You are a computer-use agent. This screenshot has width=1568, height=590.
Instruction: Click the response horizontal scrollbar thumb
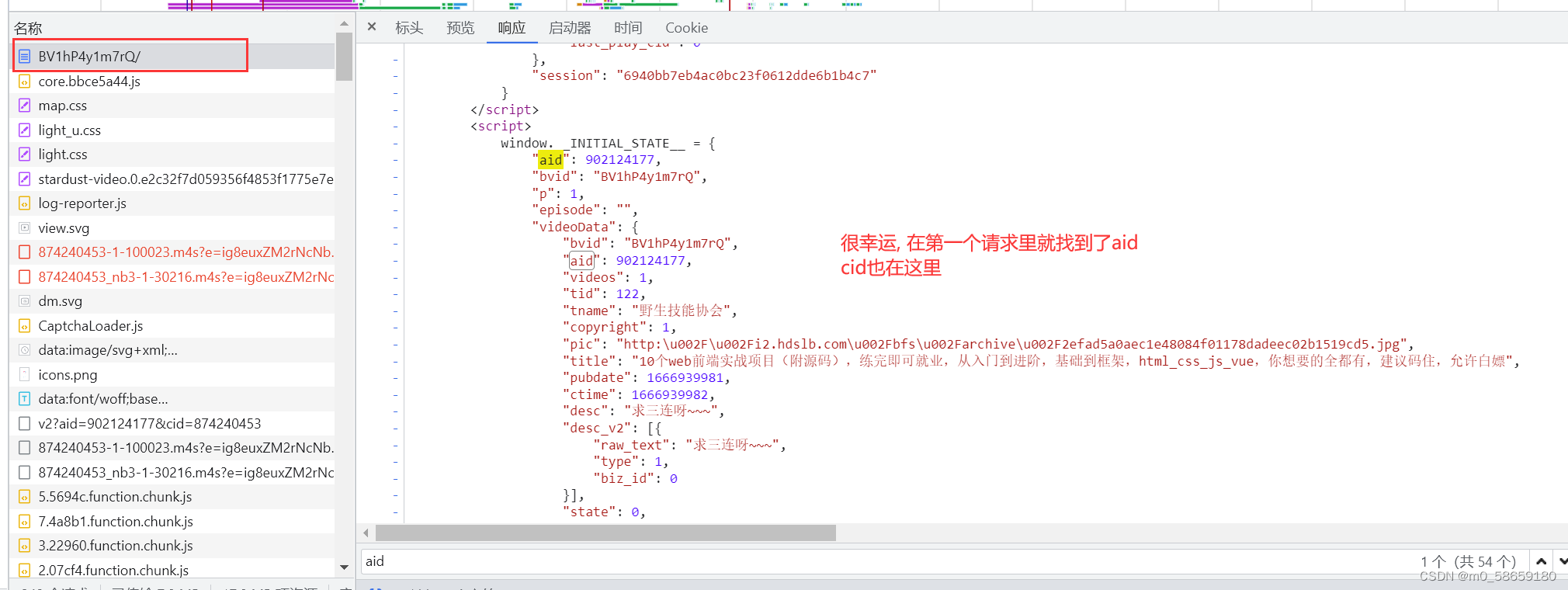pyautogui.click(x=605, y=533)
